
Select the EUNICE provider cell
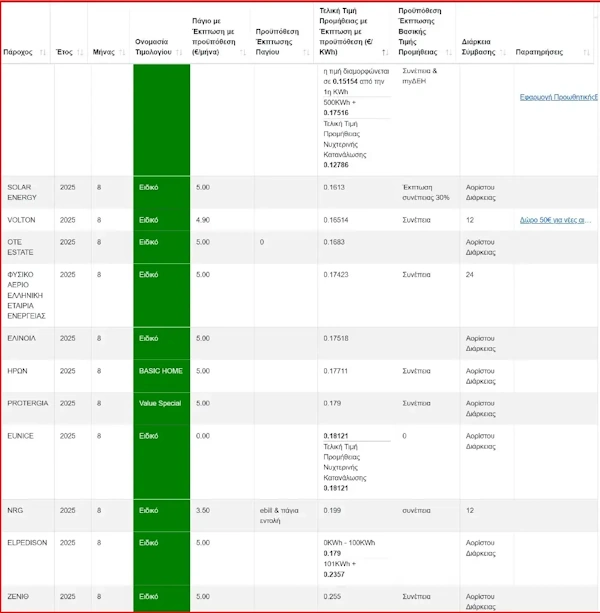[20, 436]
